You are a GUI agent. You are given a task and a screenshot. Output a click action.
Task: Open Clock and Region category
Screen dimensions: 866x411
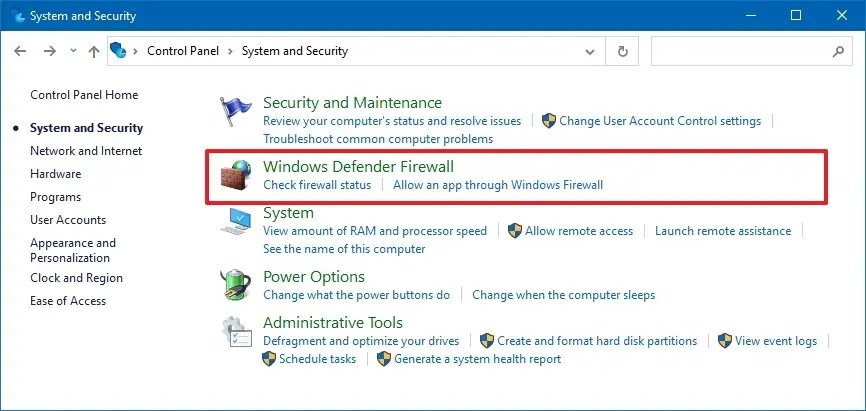click(x=76, y=278)
